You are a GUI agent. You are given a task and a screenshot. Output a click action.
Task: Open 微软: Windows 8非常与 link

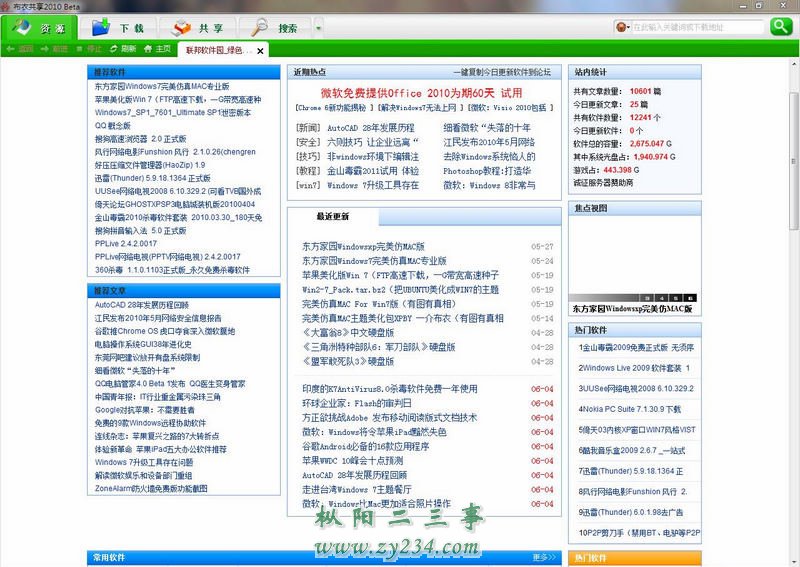click(x=489, y=185)
